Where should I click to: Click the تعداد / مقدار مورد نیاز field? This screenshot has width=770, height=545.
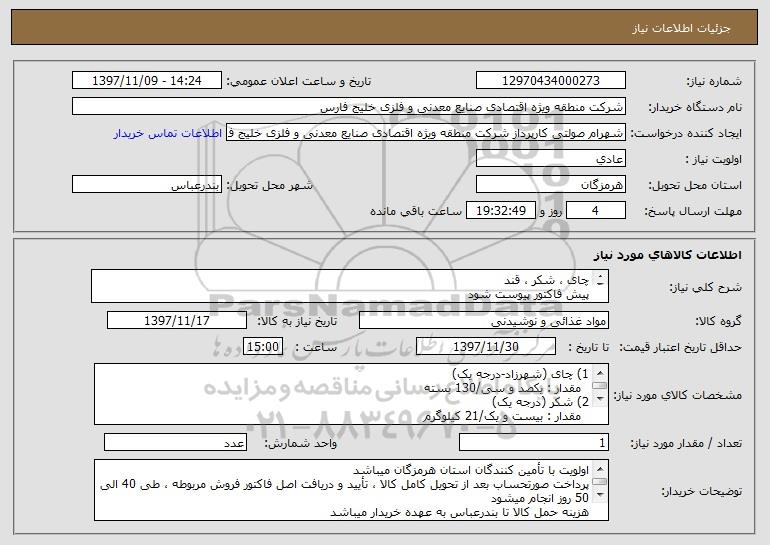tap(534, 442)
